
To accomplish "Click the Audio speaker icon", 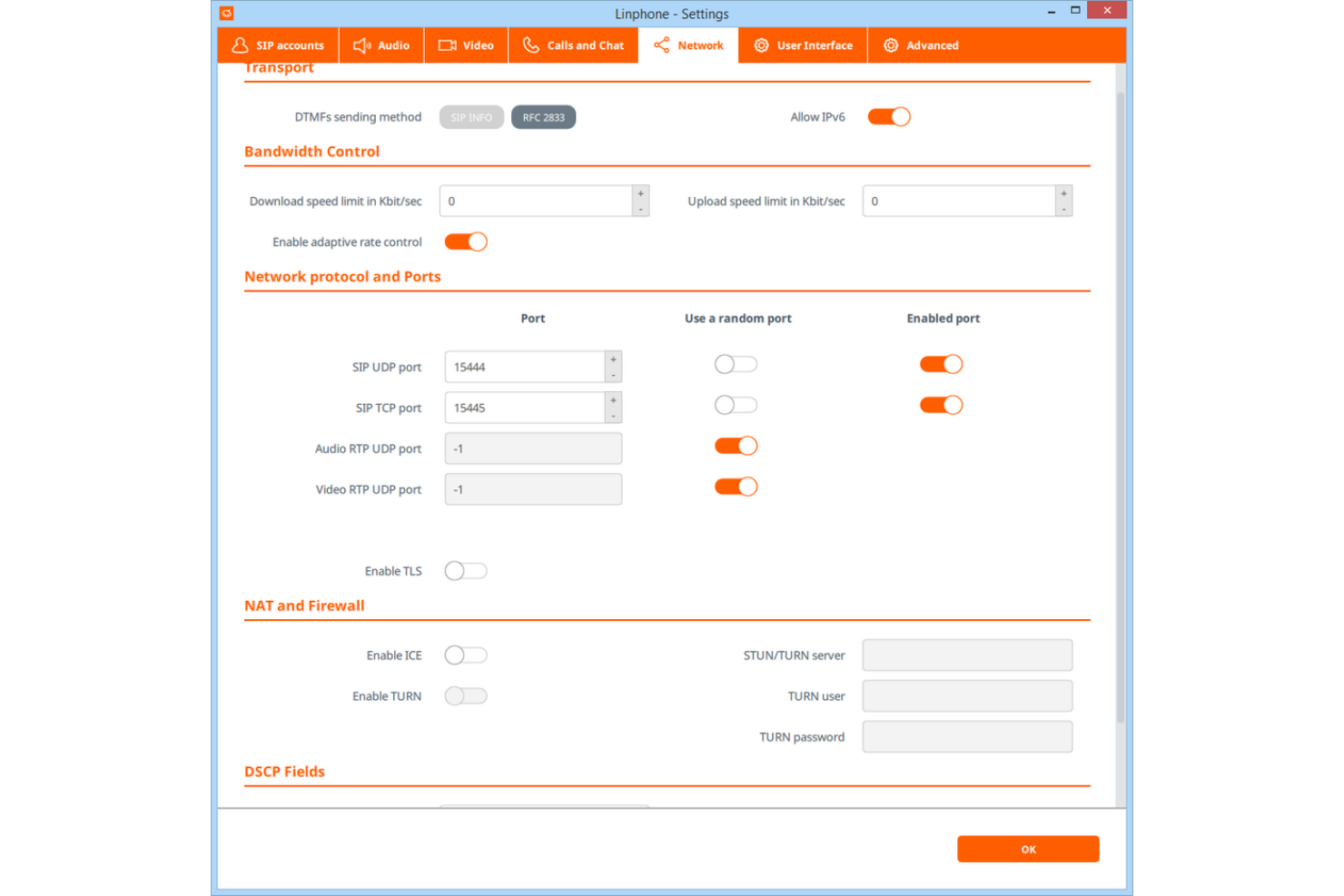I will pyautogui.click(x=361, y=45).
